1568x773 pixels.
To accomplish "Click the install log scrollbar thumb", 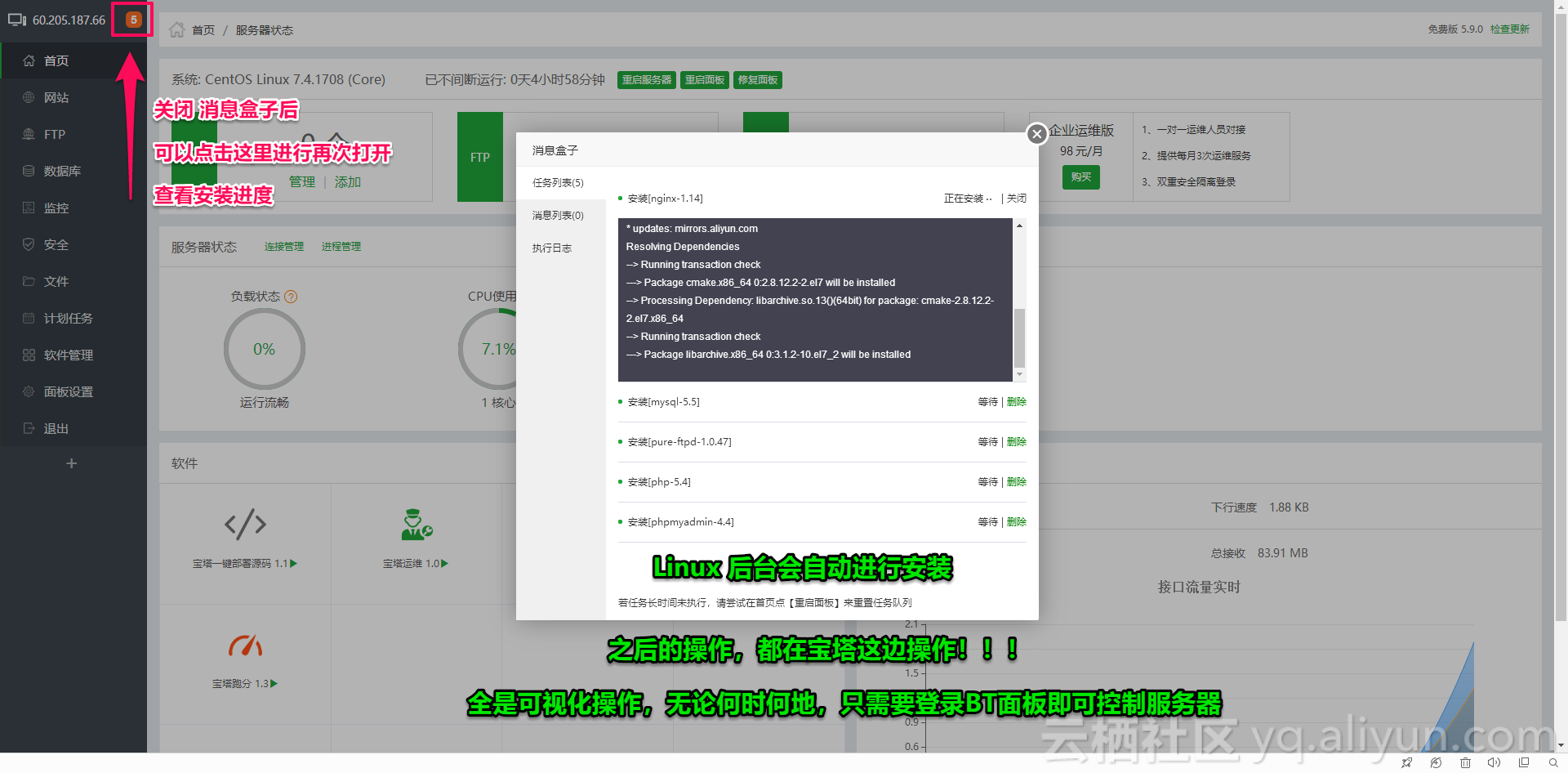I will click(x=1019, y=338).
